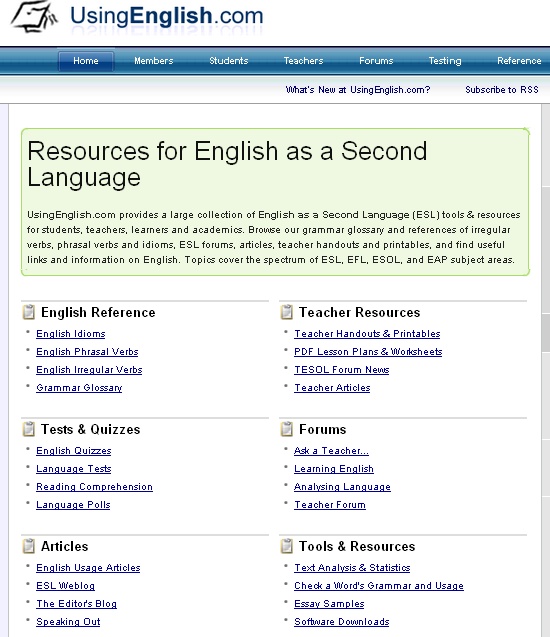550x637 pixels.
Task: Open the Reading Comprehension link
Action: click(95, 487)
